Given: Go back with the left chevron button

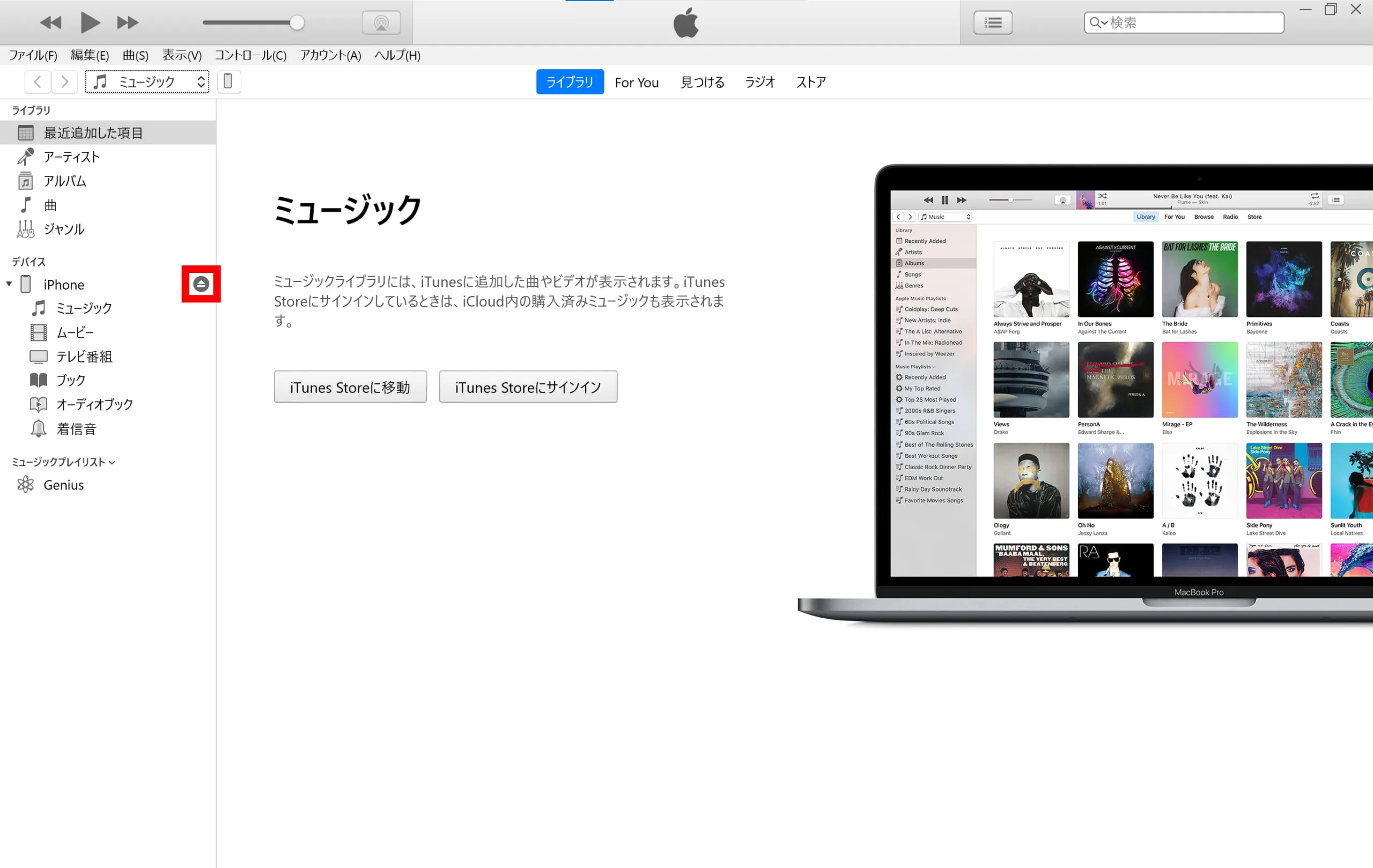Looking at the screenshot, I should (x=38, y=82).
